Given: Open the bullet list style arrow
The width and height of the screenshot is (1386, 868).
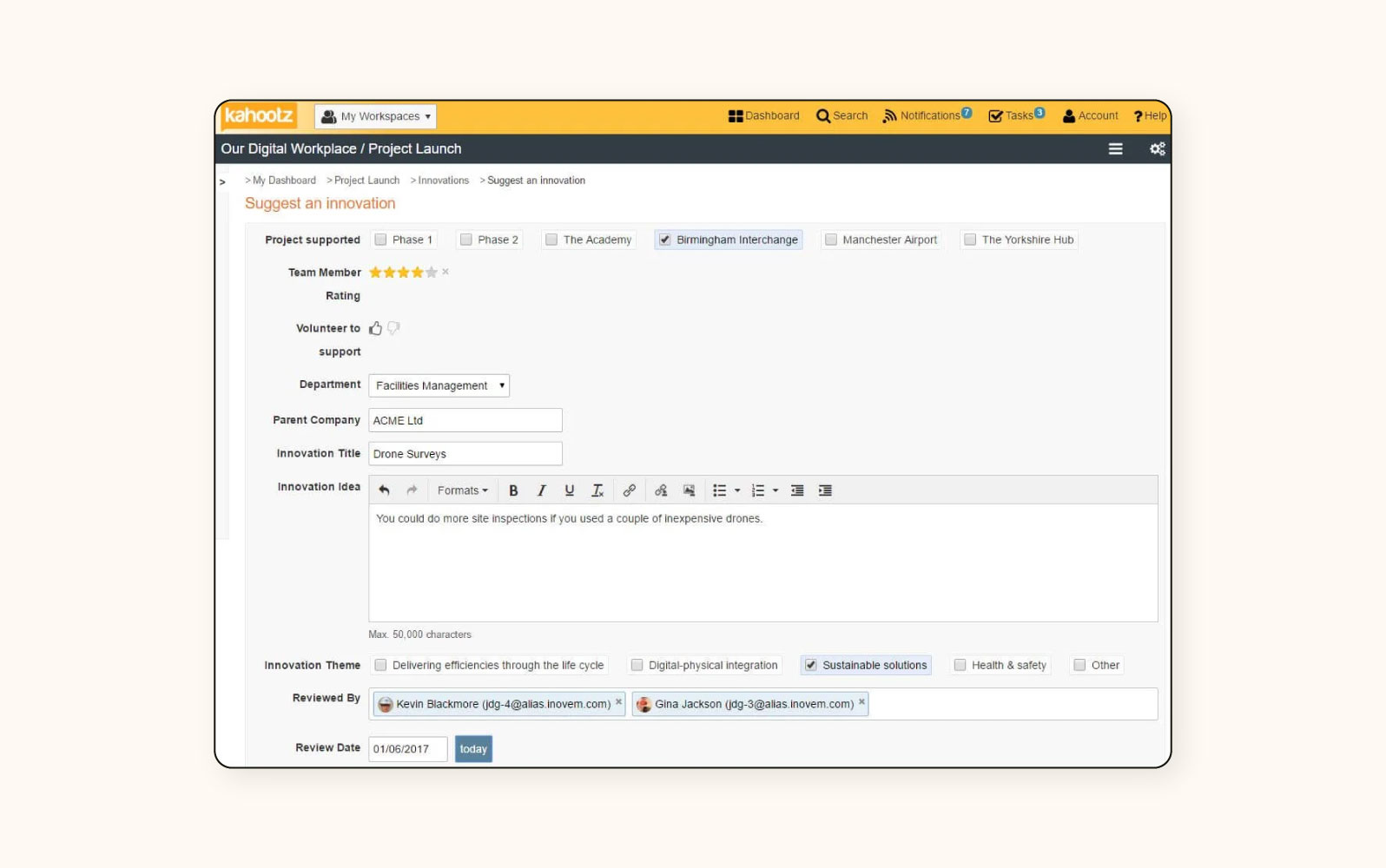Looking at the screenshot, I should tap(737, 490).
